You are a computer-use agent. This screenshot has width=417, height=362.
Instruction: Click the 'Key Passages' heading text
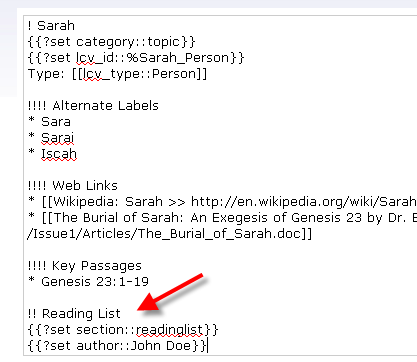(x=97, y=266)
